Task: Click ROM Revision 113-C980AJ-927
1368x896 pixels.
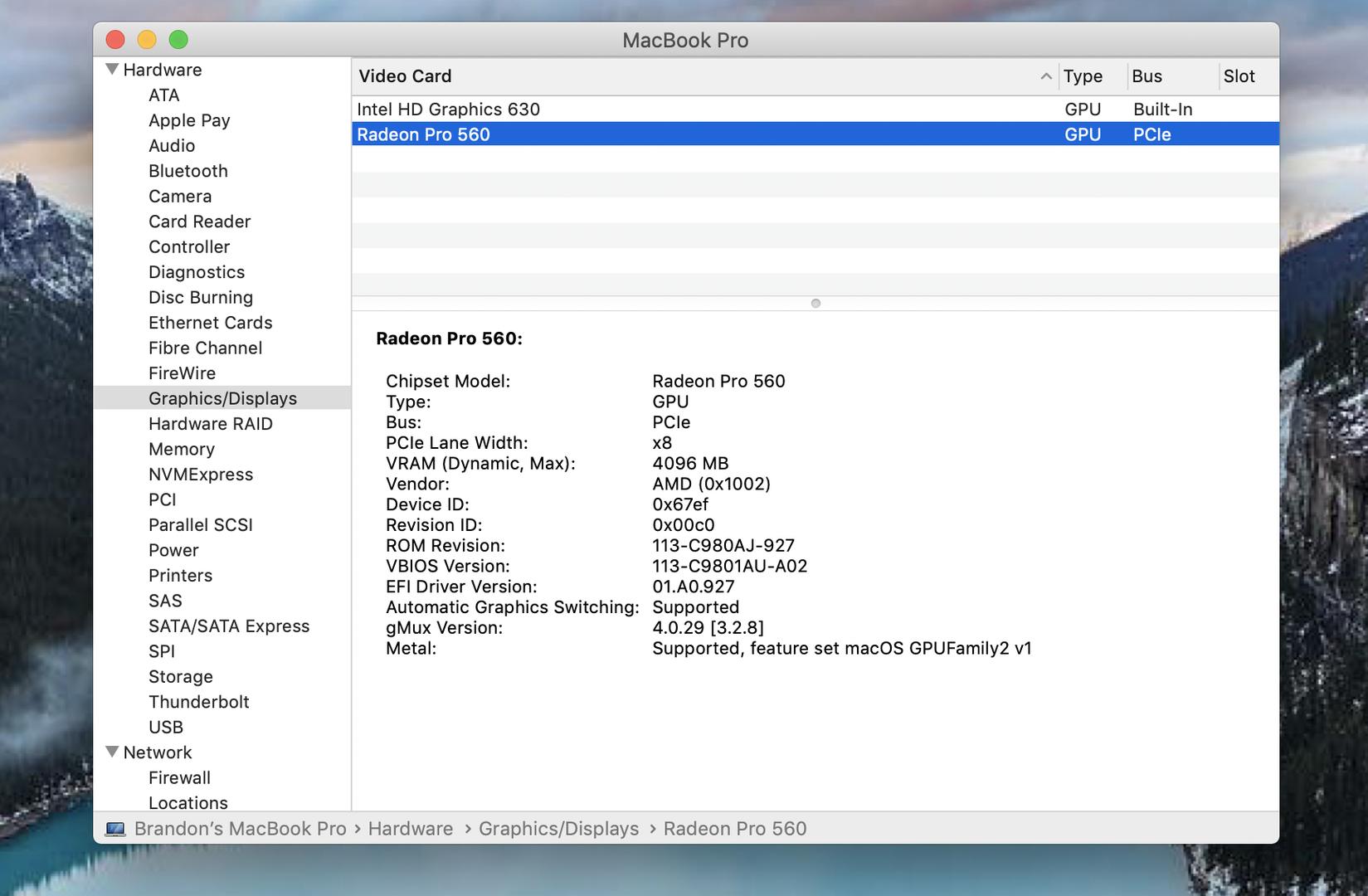Action: tap(723, 546)
